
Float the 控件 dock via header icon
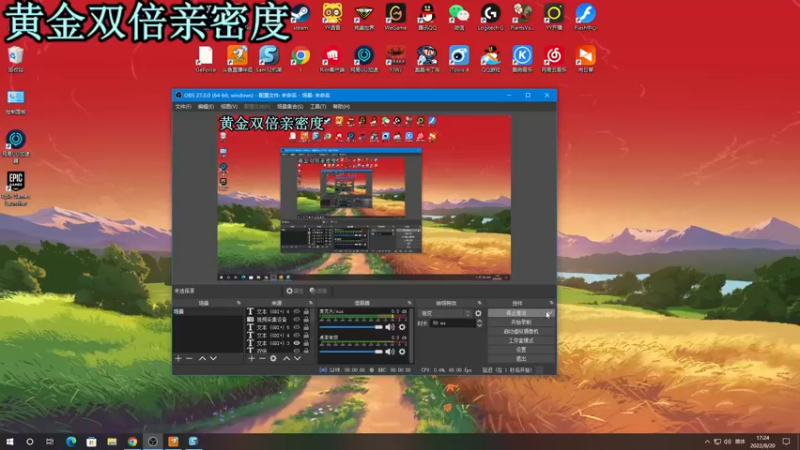coord(552,303)
